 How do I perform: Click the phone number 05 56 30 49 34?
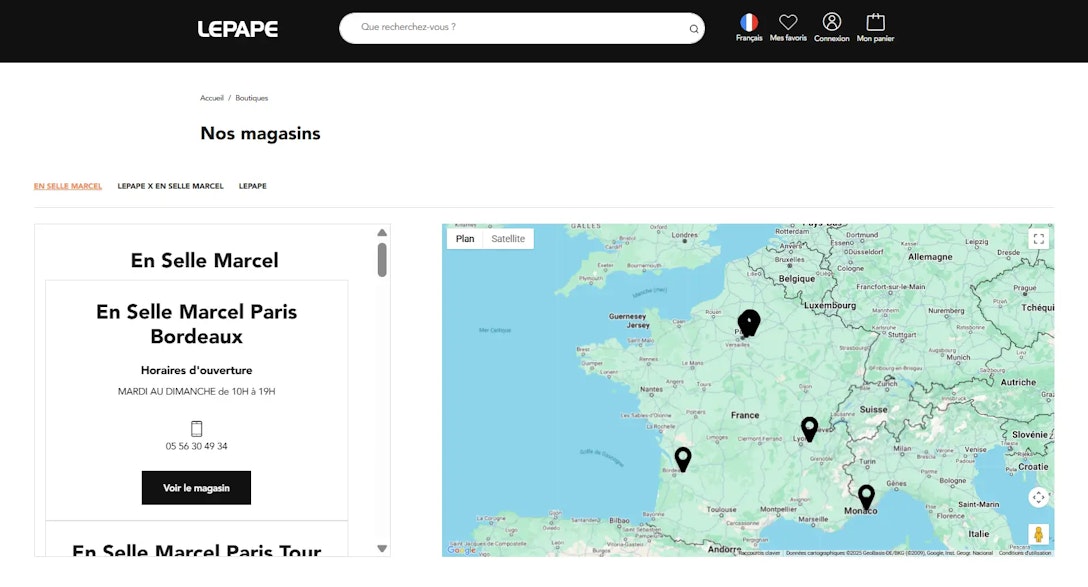[196, 446]
